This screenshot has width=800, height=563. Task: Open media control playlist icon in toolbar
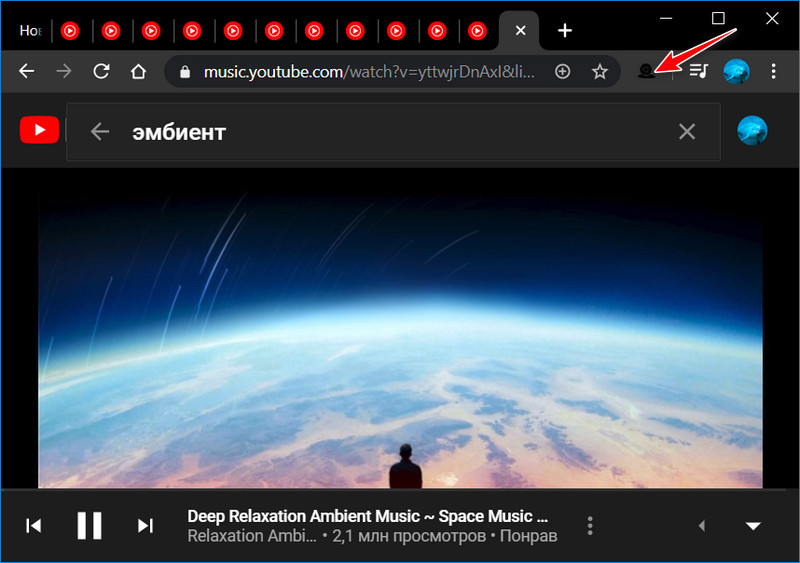click(x=698, y=71)
